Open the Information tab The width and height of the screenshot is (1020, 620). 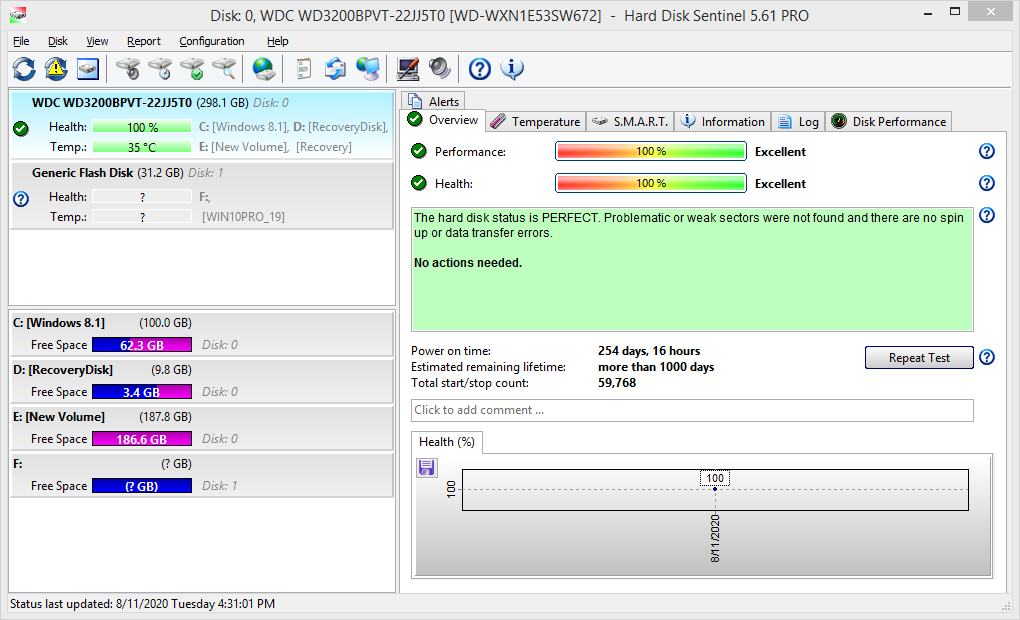(x=723, y=122)
